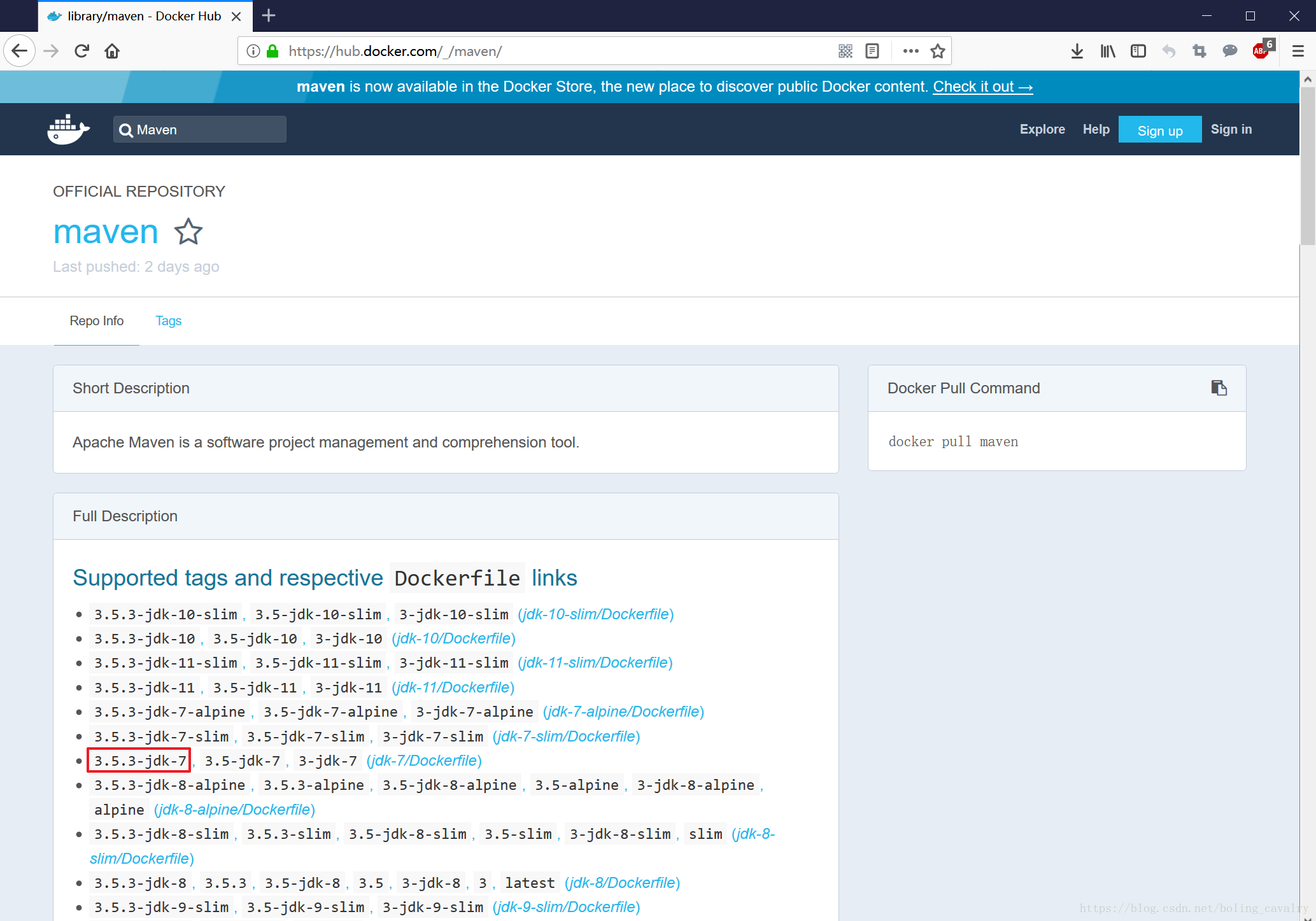This screenshot has height=921, width=1316.
Task: Open jdk-10/Dockerfile link
Action: point(454,638)
